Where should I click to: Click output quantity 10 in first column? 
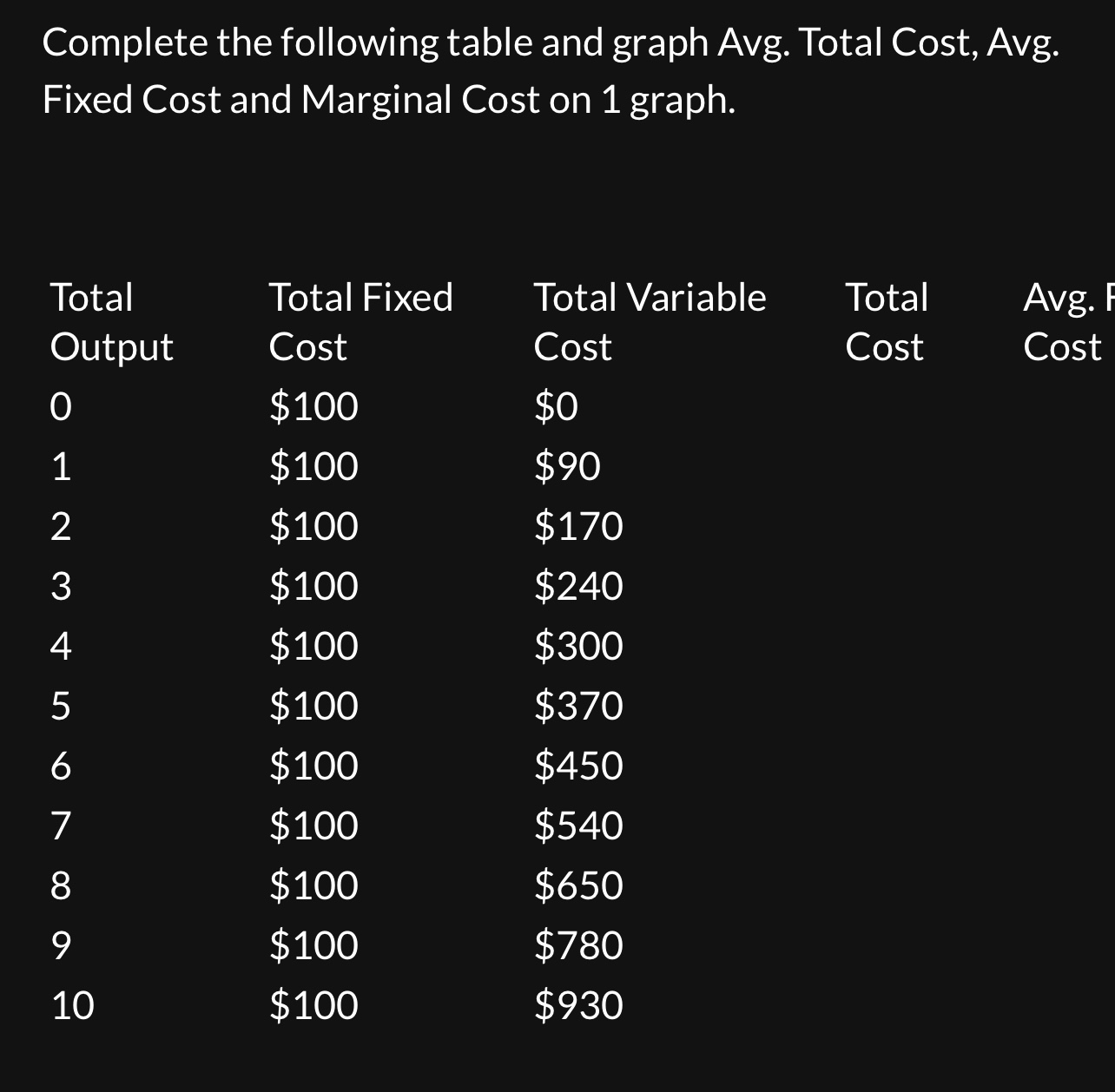(73, 1005)
